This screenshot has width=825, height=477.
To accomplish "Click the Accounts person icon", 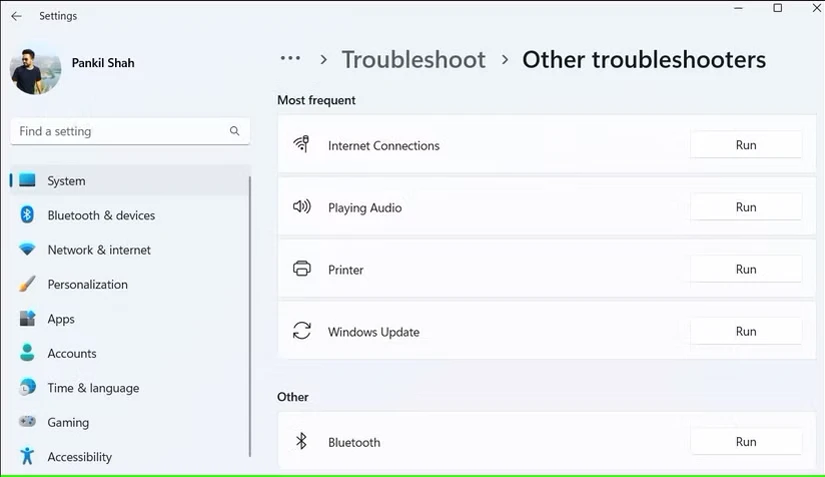I will tap(27, 352).
